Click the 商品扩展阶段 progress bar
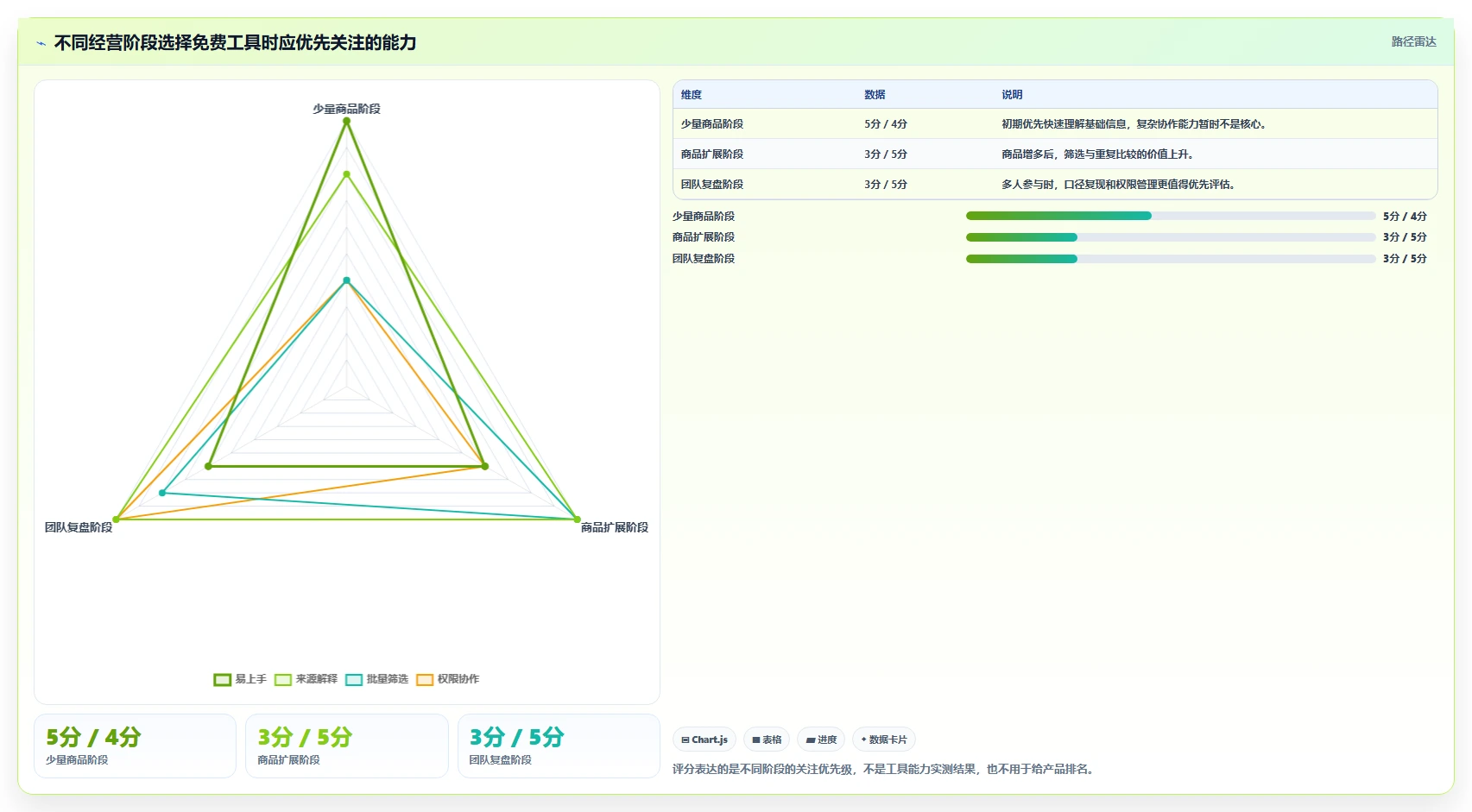1472x812 pixels. click(1171, 237)
